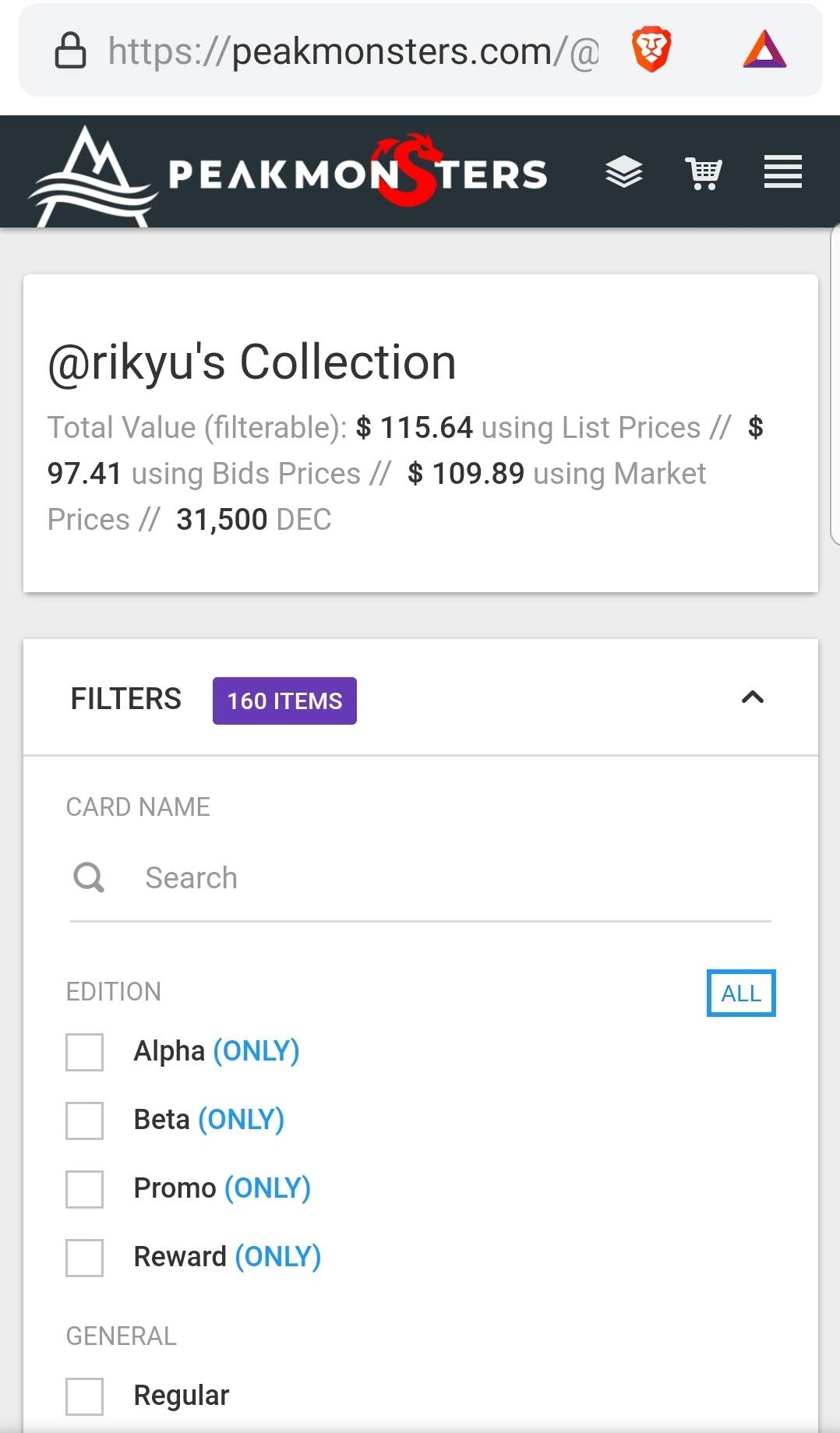Collapse the Filters panel chevron

pyautogui.click(x=752, y=697)
